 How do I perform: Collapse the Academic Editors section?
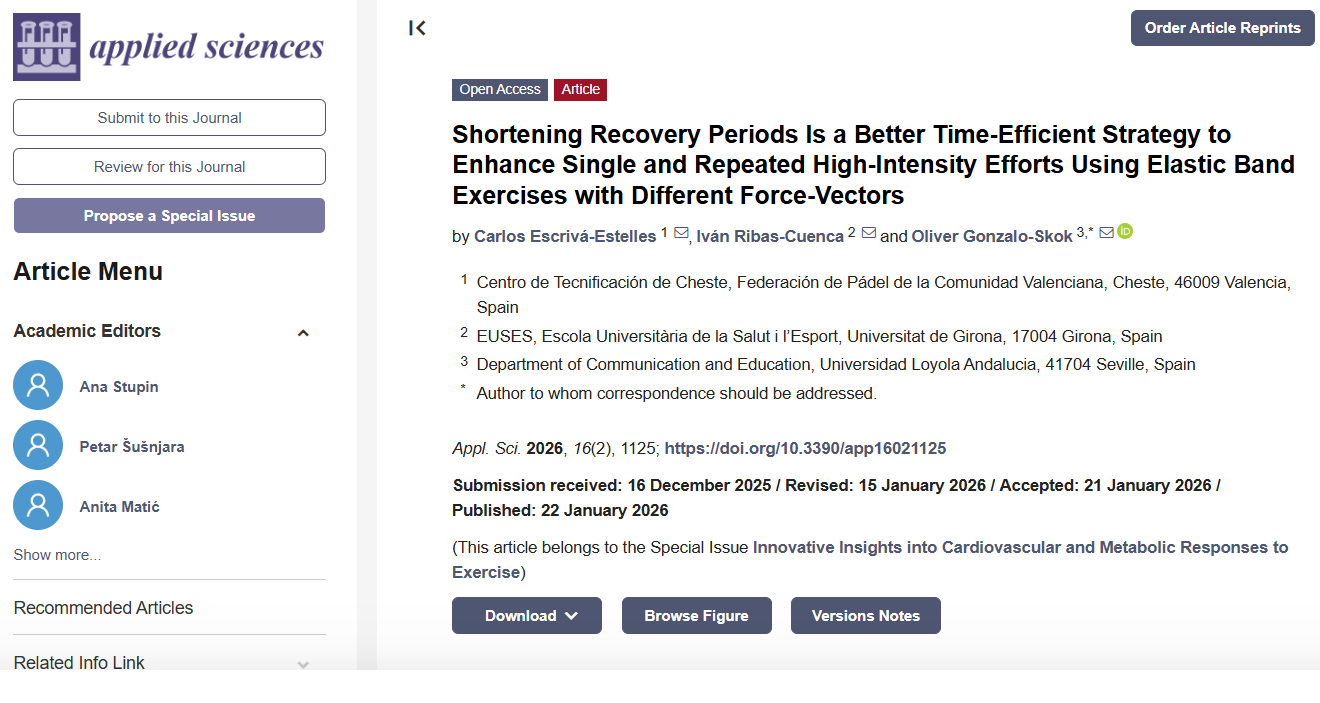point(303,333)
